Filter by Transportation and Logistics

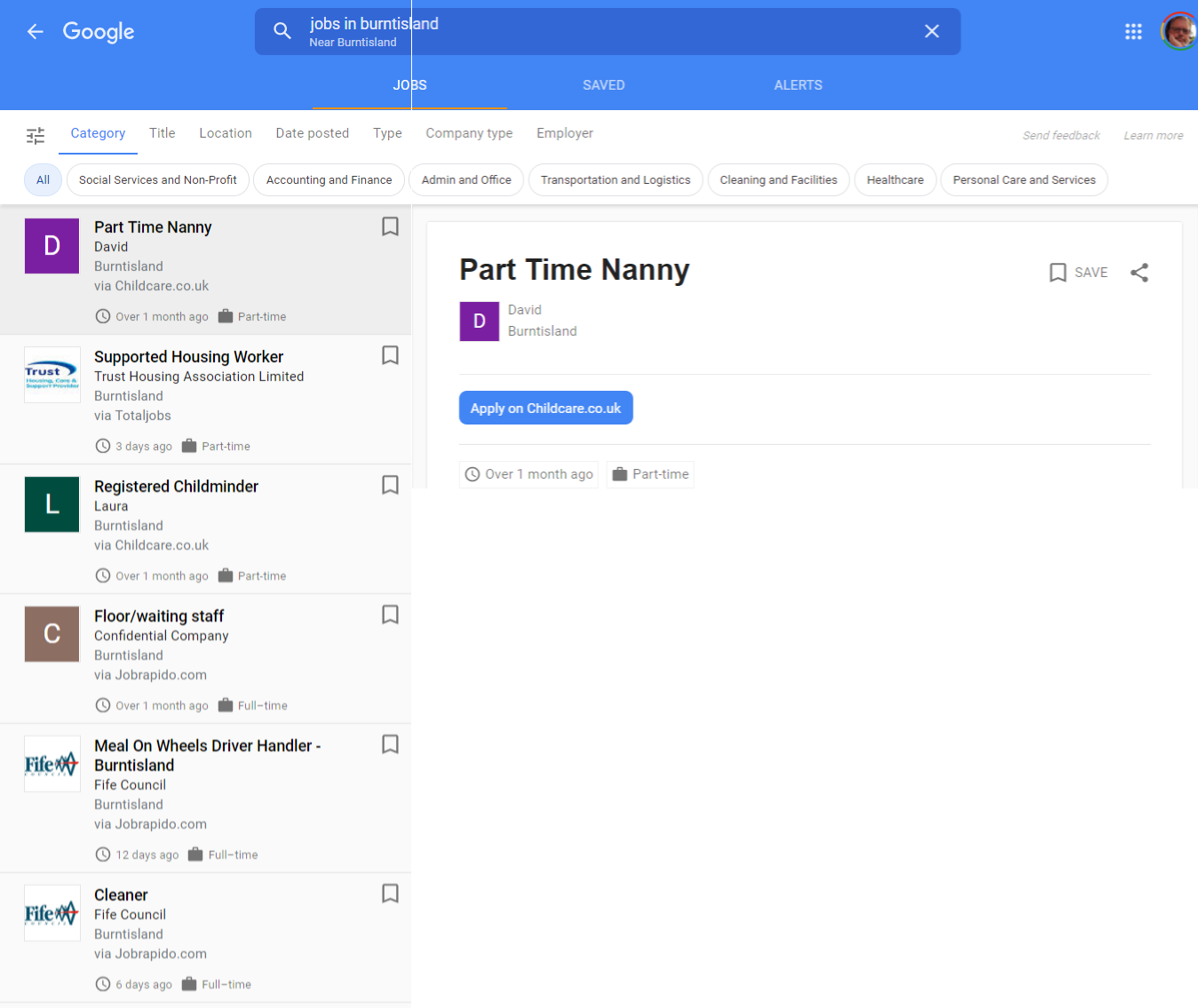[615, 179]
